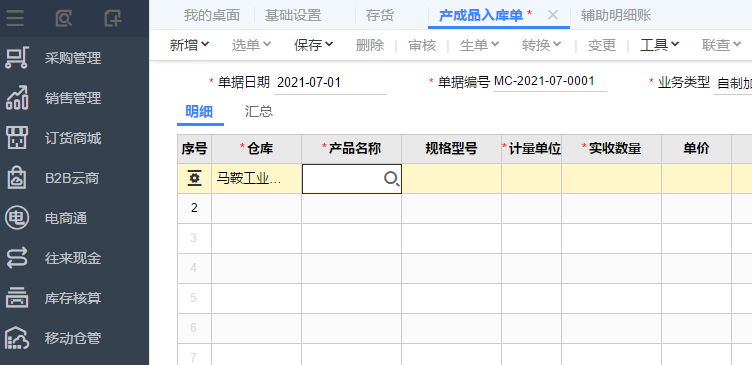Click the 仓库 column header
The image size is (752, 365).
pos(257,149)
